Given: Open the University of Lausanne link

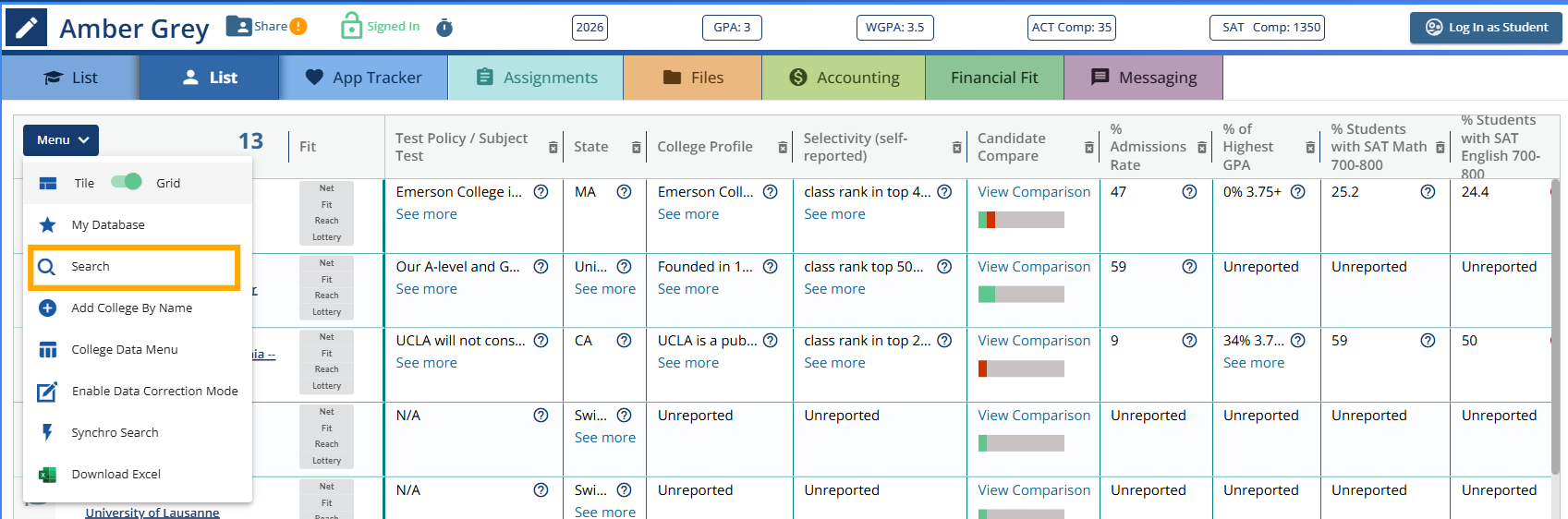Looking at the screenshot, I should [x=152, y=512].
